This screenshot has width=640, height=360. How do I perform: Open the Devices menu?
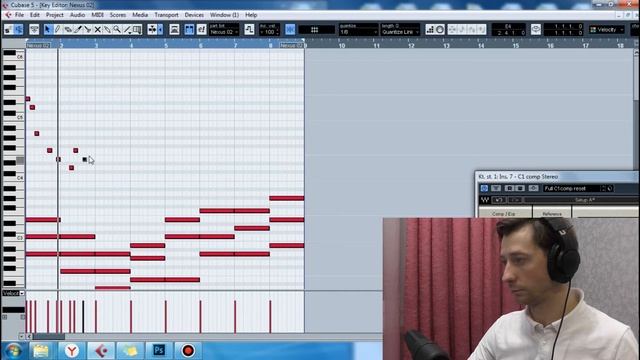pyautogui.click(x=194, y=15)
